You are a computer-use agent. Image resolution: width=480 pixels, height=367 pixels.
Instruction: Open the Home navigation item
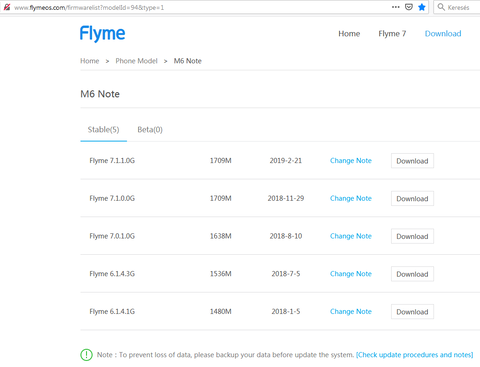349,34
